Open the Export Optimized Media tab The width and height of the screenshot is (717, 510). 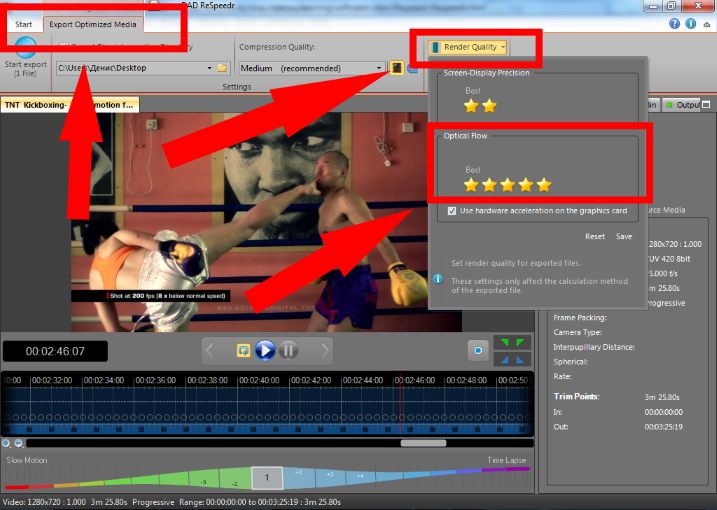93,24
